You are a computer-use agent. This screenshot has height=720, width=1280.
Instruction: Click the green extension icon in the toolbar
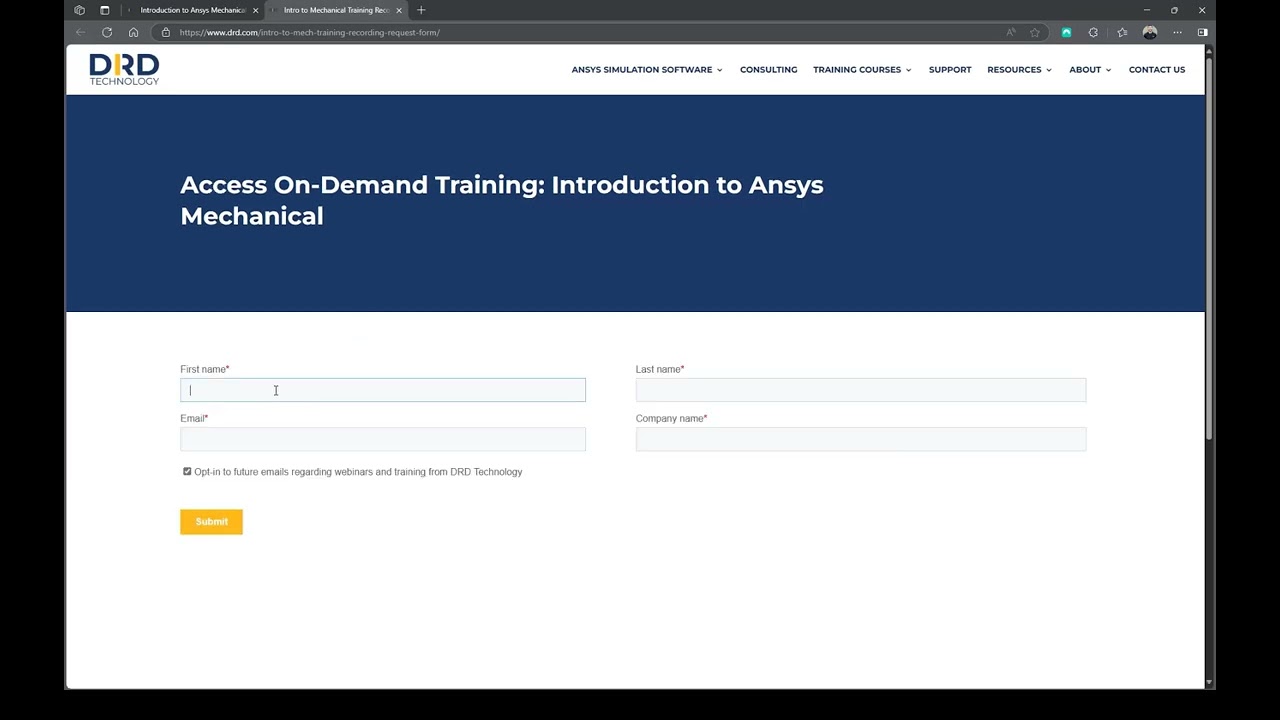click(1066, 32)
